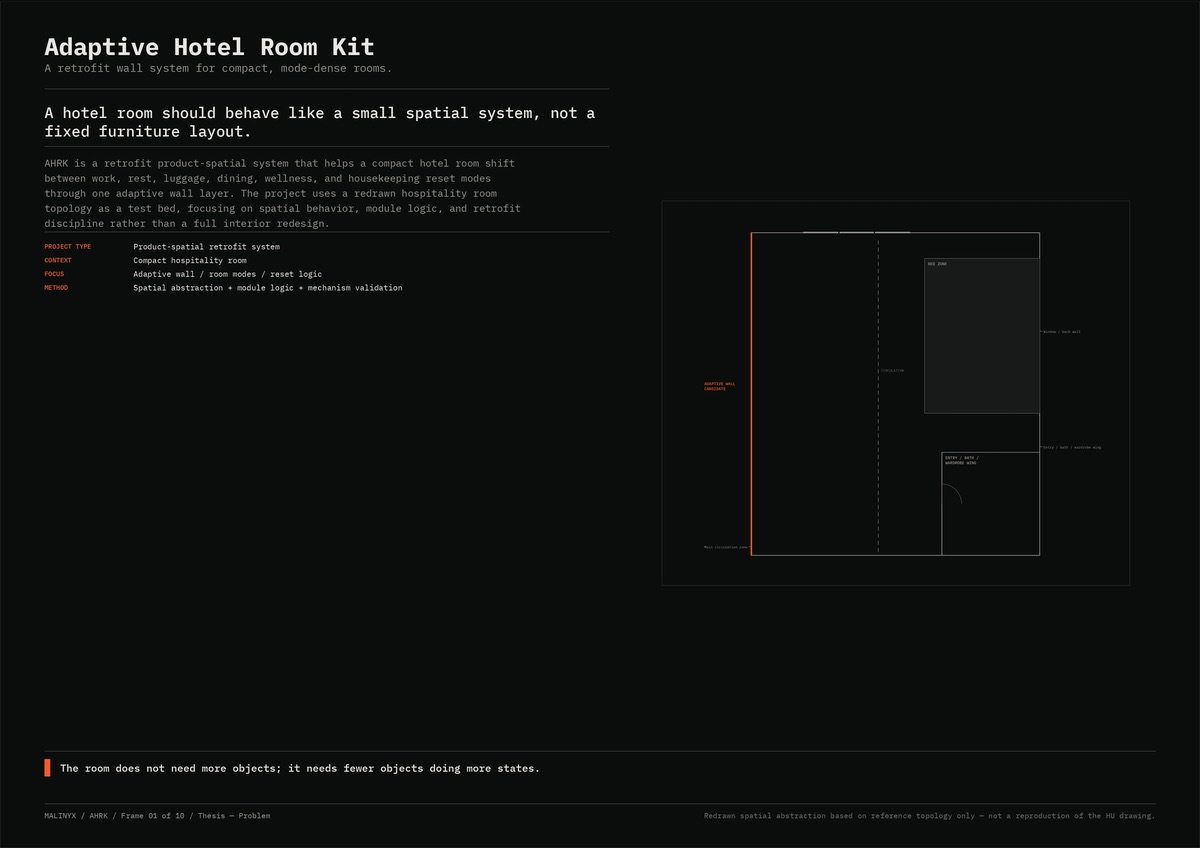Click the "ADAPTIVE WALL CANDIDATE" diagram label
Viewport: 1200px width, 848px height.
click(719, 386)
